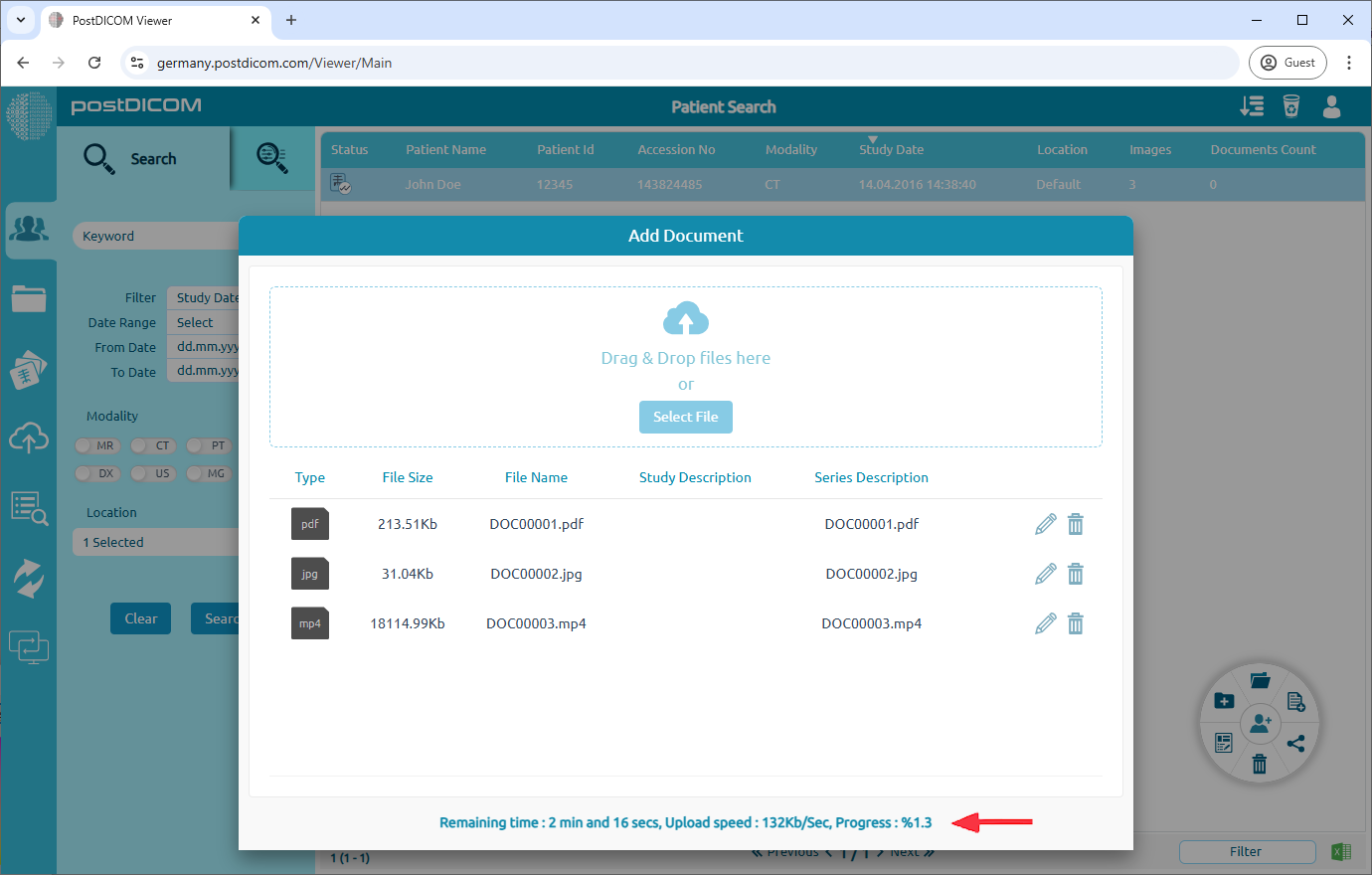Open the Order List sidebar icon

tap(30, 507)
